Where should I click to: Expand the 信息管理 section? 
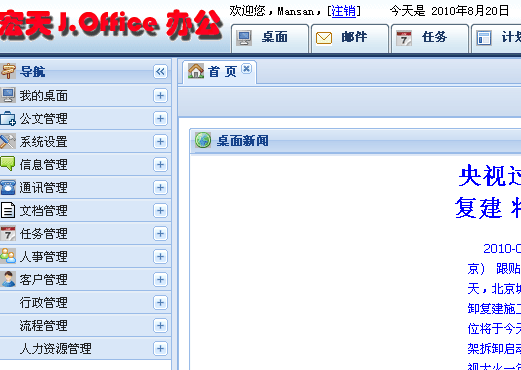160,164
